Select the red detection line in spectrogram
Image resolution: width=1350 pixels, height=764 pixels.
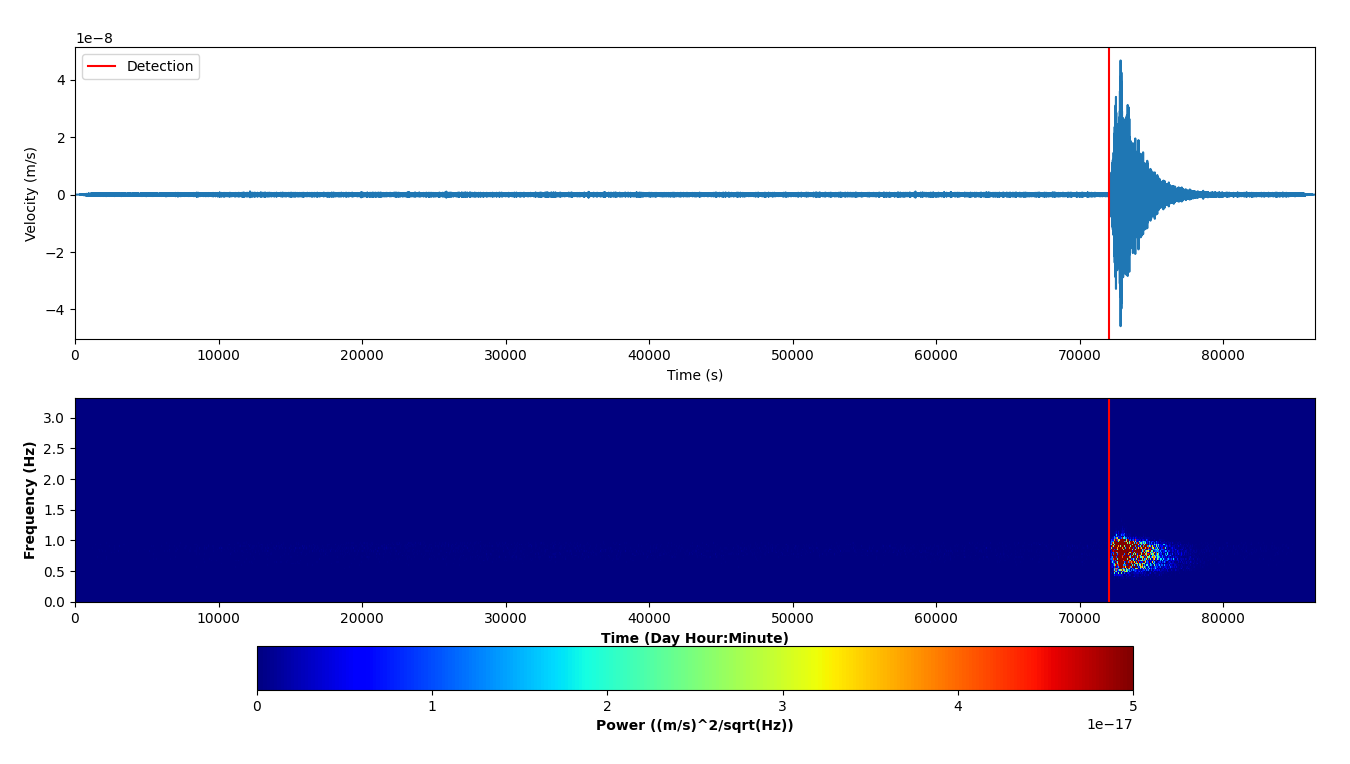click(1109, 460)
